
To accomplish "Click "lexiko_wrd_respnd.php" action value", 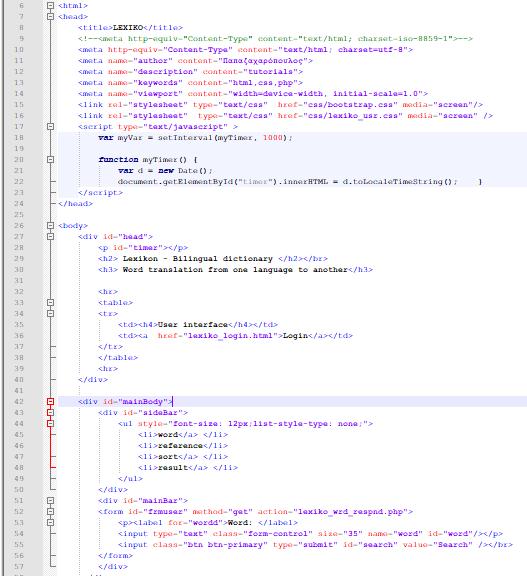I will pos(350,512).
